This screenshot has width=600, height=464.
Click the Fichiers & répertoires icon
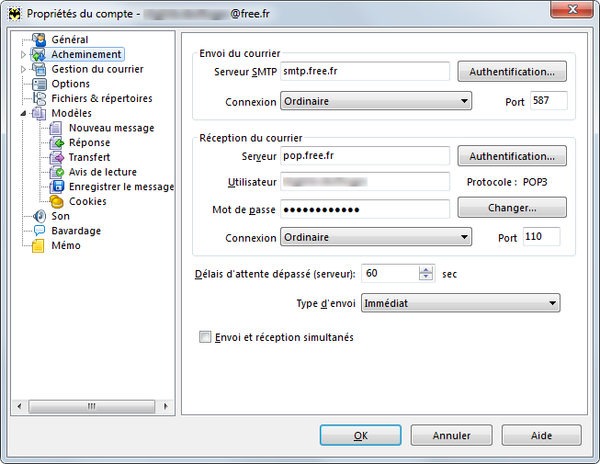pyautogui.click(x=39, y=98)
